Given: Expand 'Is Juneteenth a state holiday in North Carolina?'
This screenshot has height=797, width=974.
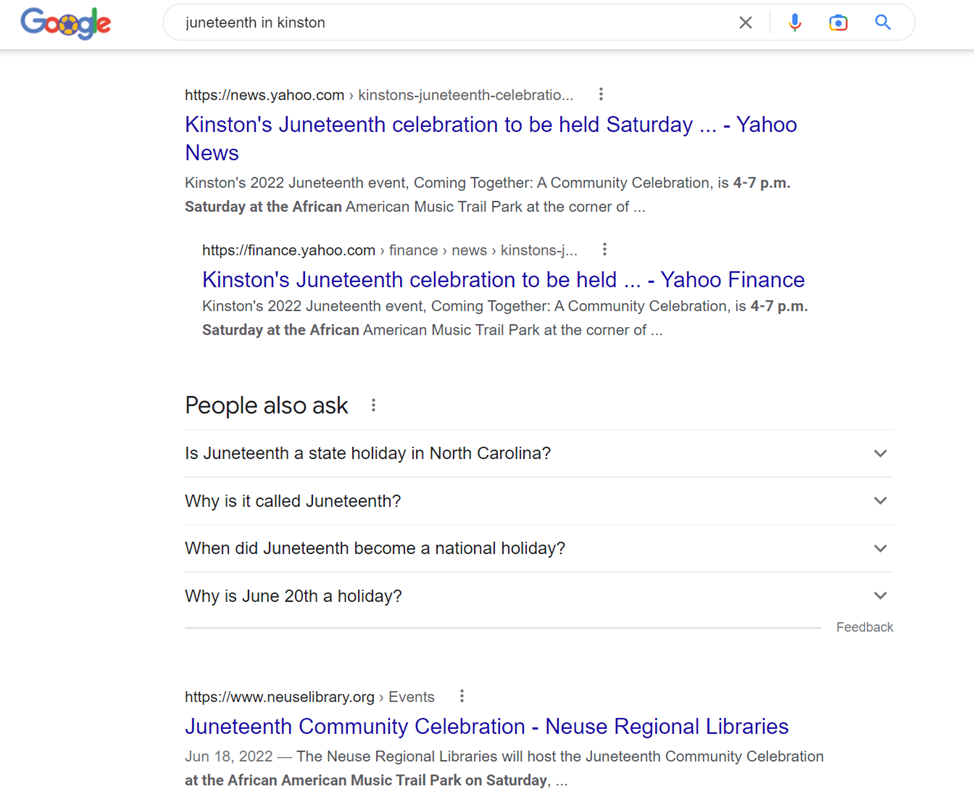Looking at the screenshot, I should coord(539,453).
